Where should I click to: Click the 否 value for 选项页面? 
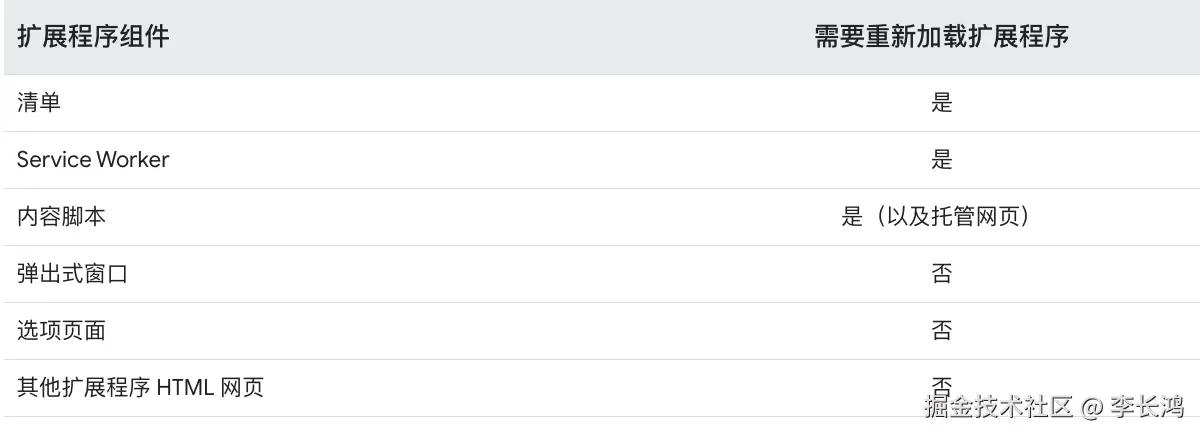941,330
